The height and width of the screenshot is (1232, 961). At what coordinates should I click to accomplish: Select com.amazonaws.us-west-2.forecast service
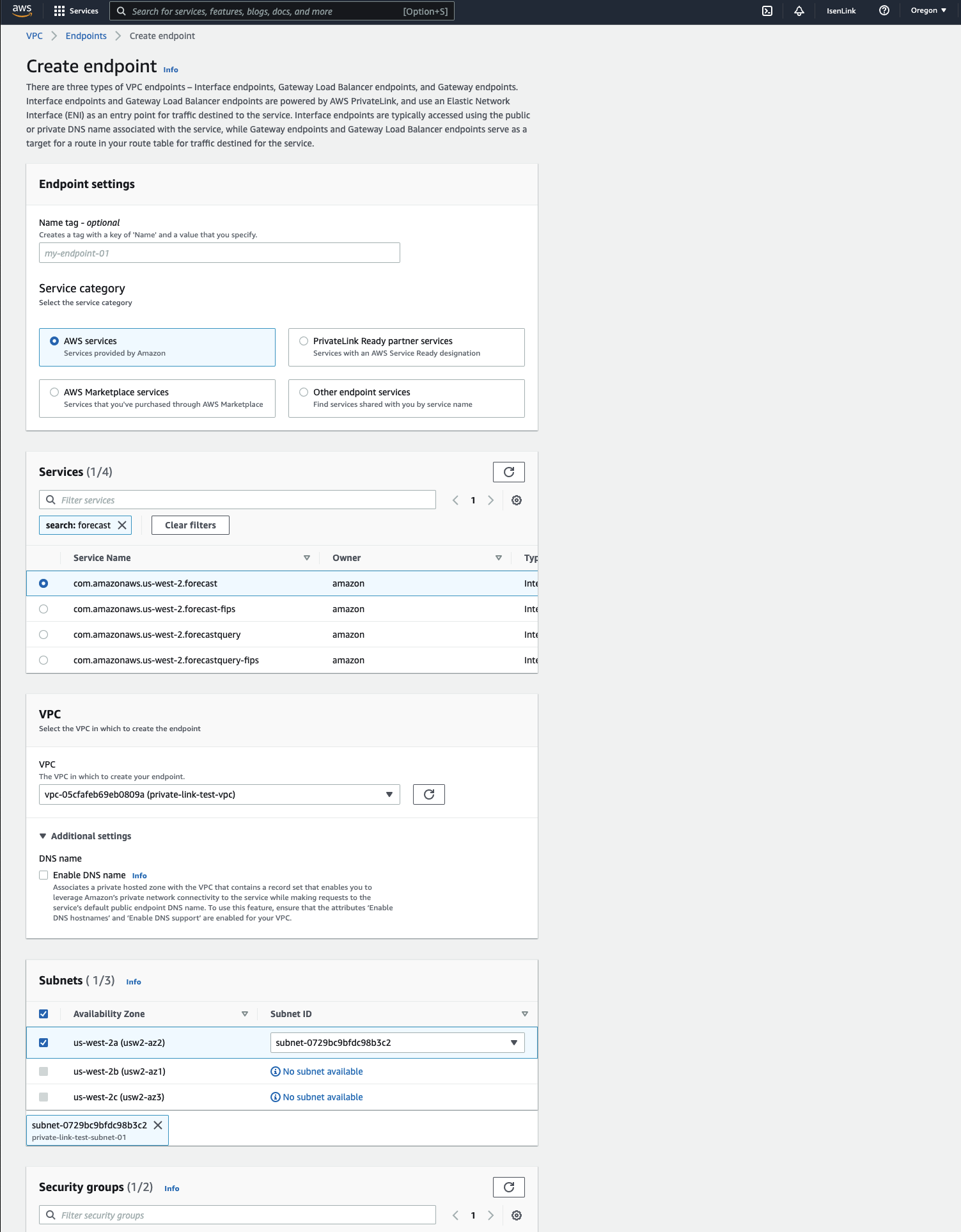43,583
